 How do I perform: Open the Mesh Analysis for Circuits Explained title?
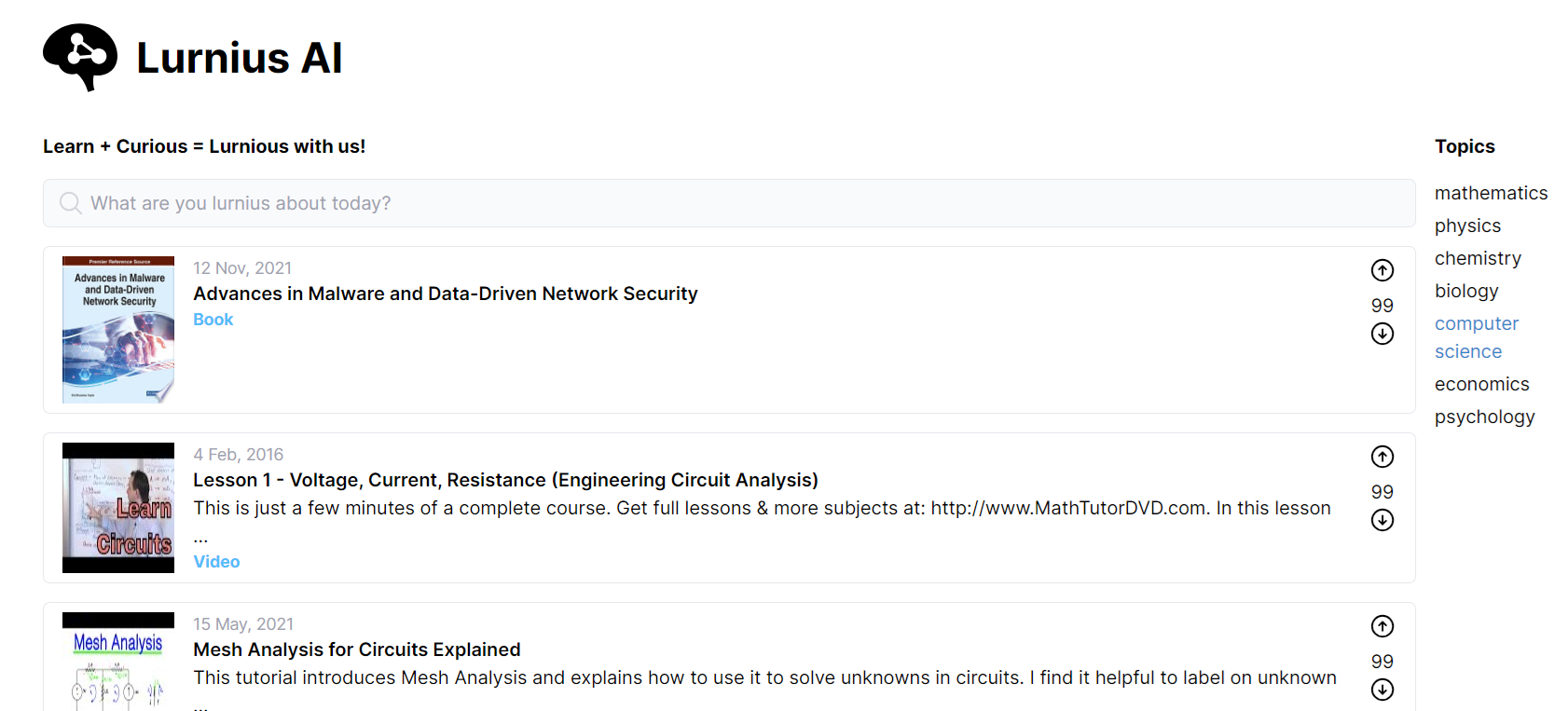coord(356,649)
